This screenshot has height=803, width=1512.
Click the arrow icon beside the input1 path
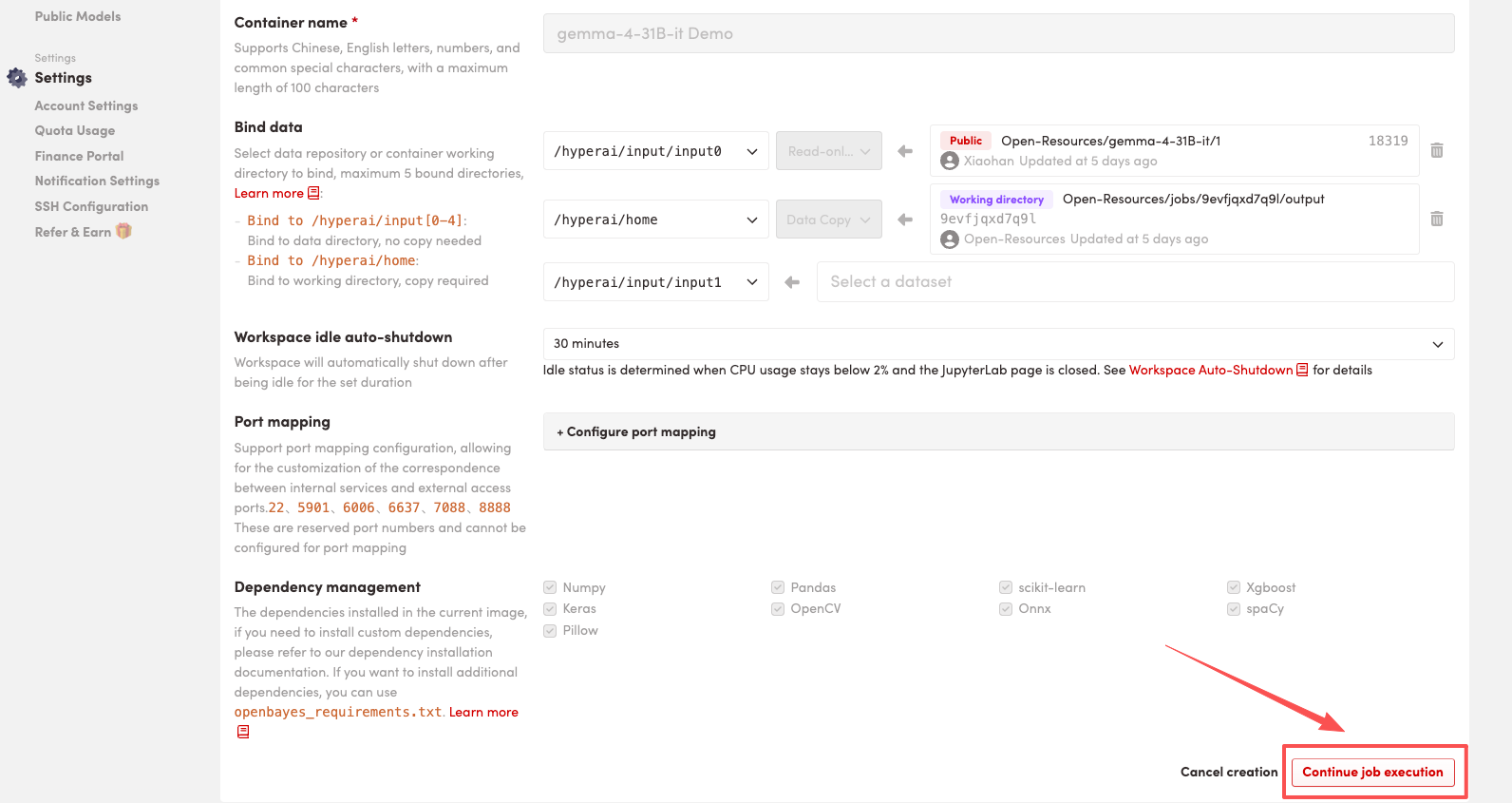(792, 282)
